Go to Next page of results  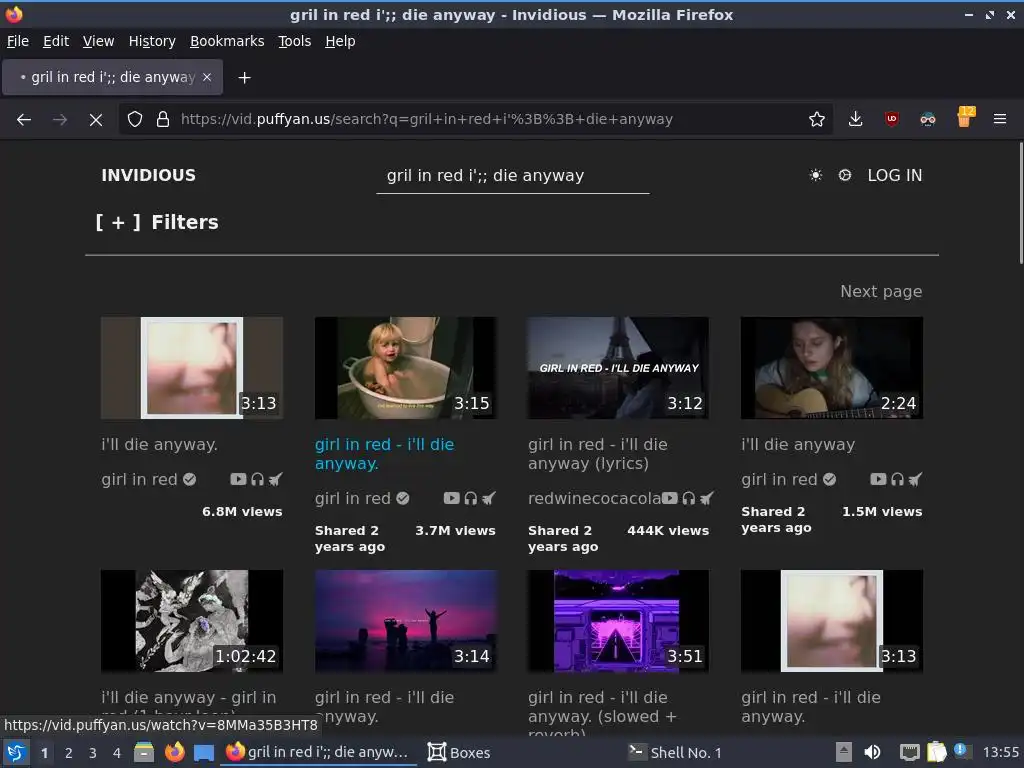coord(881,291)
